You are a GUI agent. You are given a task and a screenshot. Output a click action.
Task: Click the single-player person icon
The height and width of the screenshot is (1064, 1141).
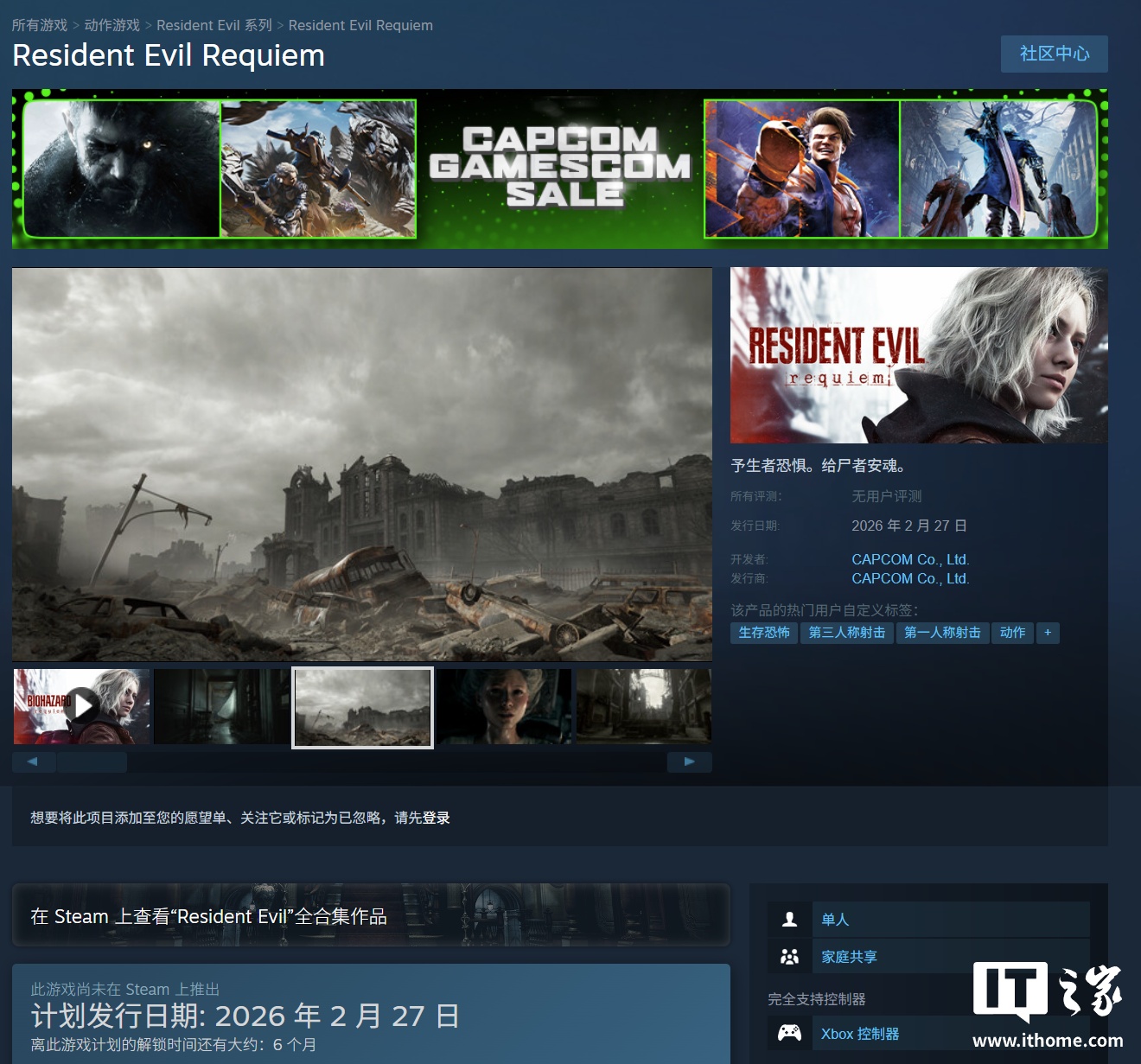point(789,920)
